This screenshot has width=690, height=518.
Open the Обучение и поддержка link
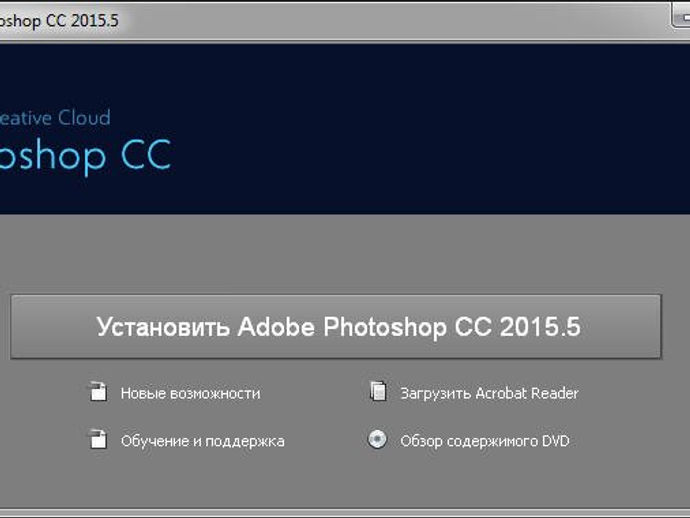[x=203, y=441]
